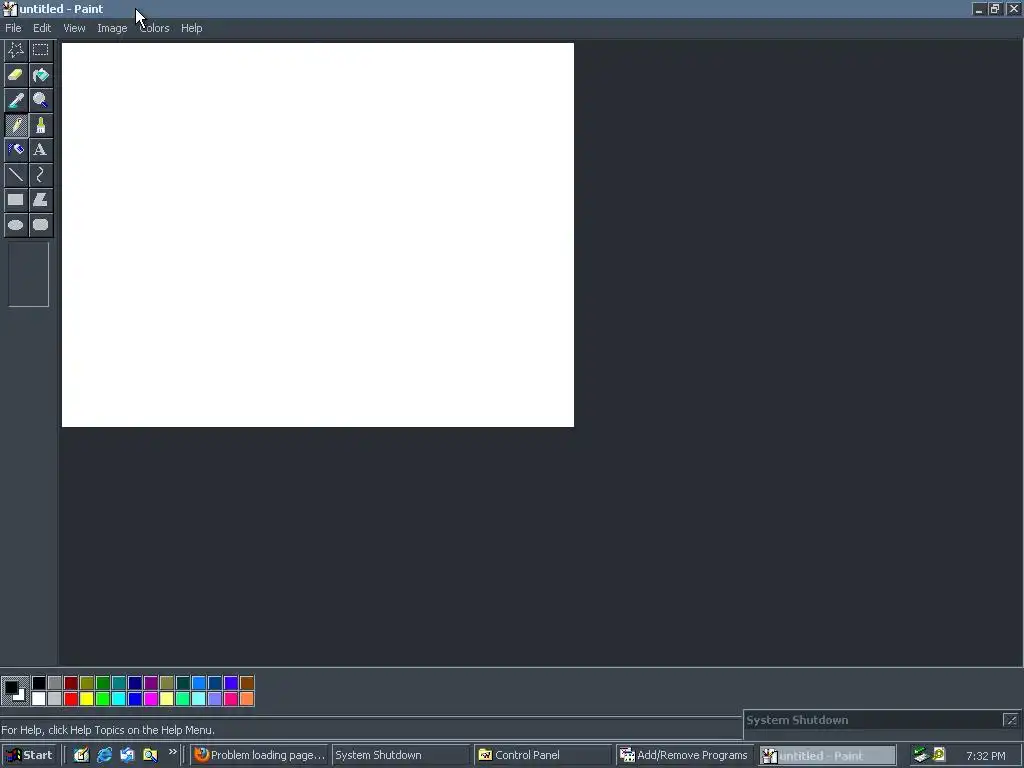Open the View menu
1024x768 pixels.
pyautogui.click(x=74, y=28)
